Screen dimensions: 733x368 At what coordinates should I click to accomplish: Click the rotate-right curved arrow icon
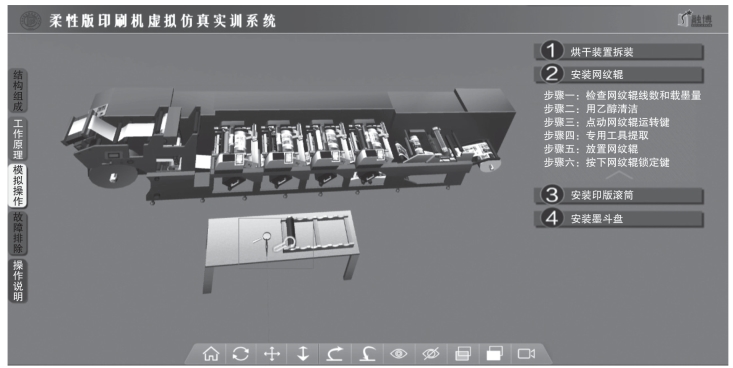pyautogui.click(x=335, y=354)
